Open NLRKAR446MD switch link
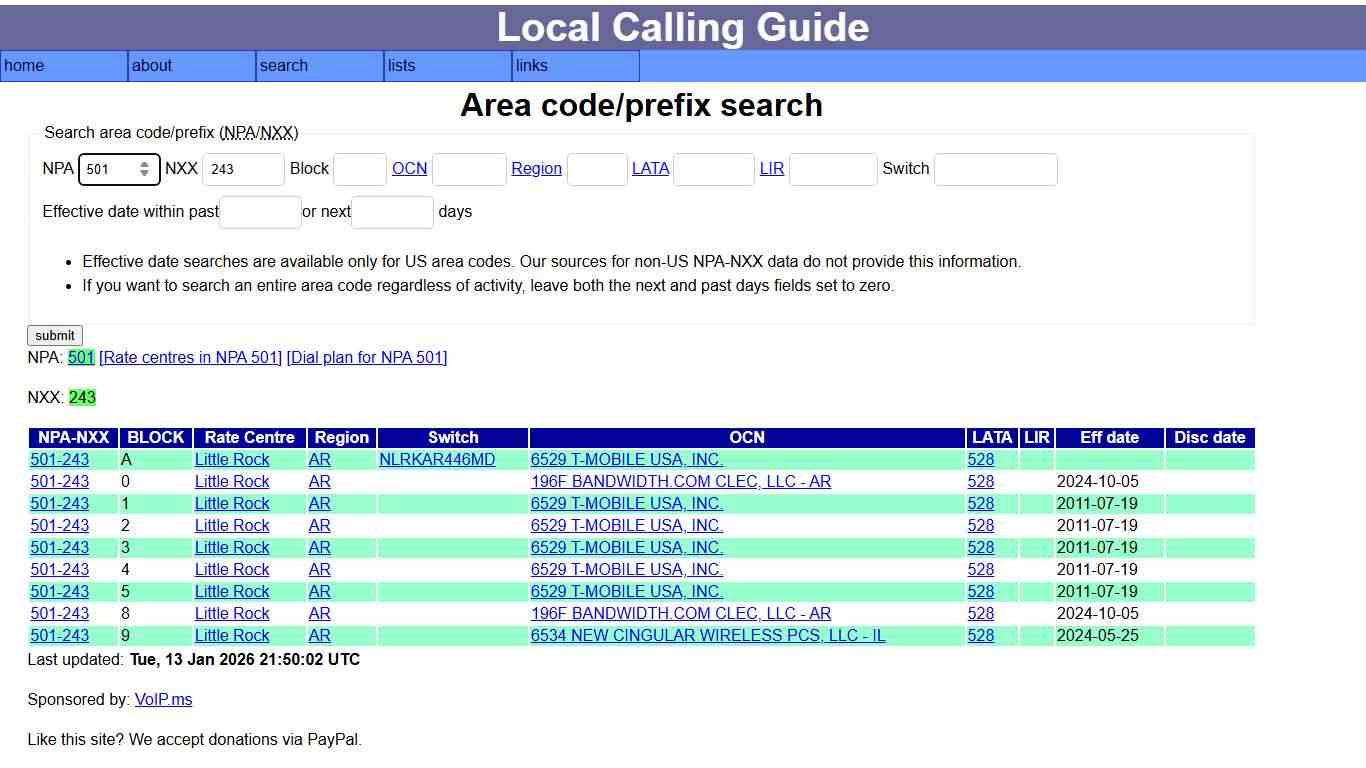This screenshot has width=1366, height=768. click(x=436, y=459)
